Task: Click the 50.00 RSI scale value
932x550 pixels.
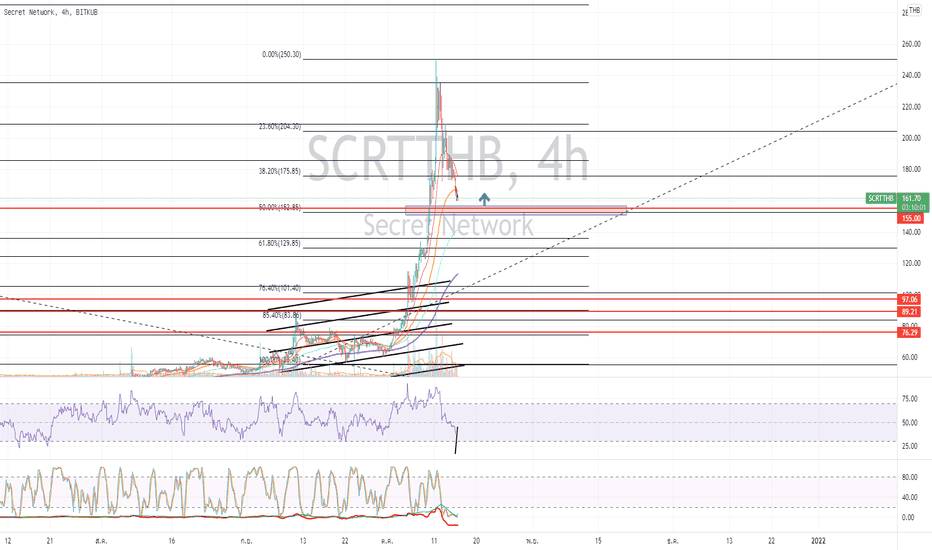Action: click(x=909, y=423)
